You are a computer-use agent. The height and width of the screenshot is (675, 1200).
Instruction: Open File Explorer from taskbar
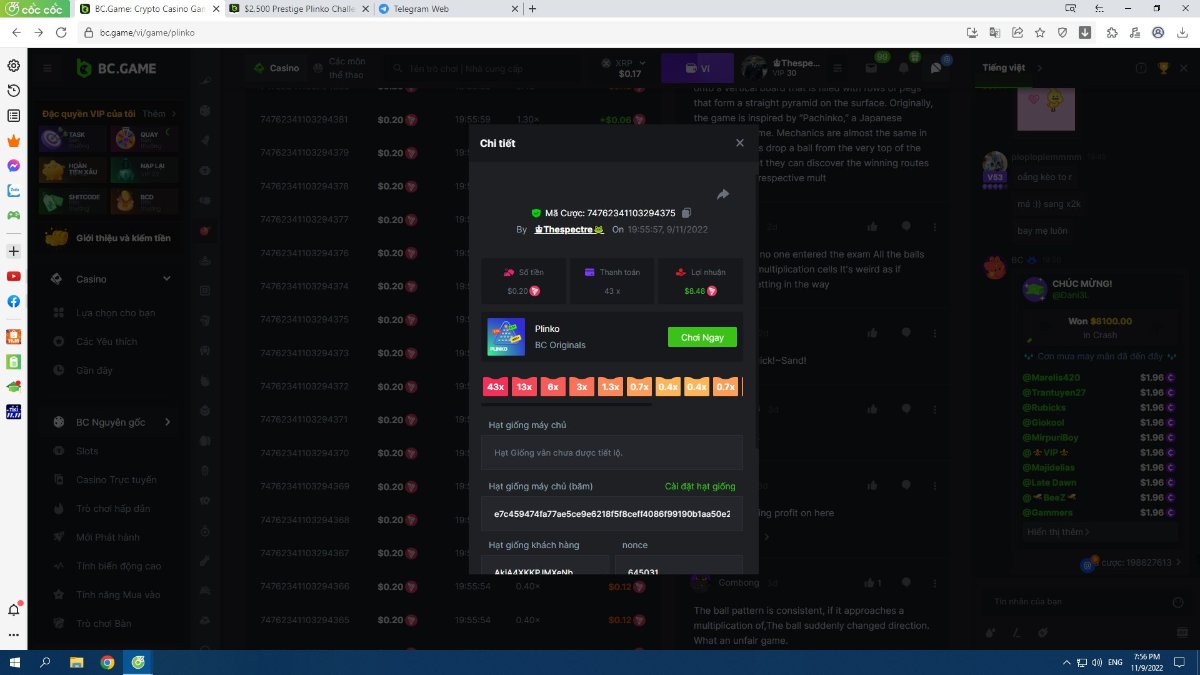click(76, 662)
